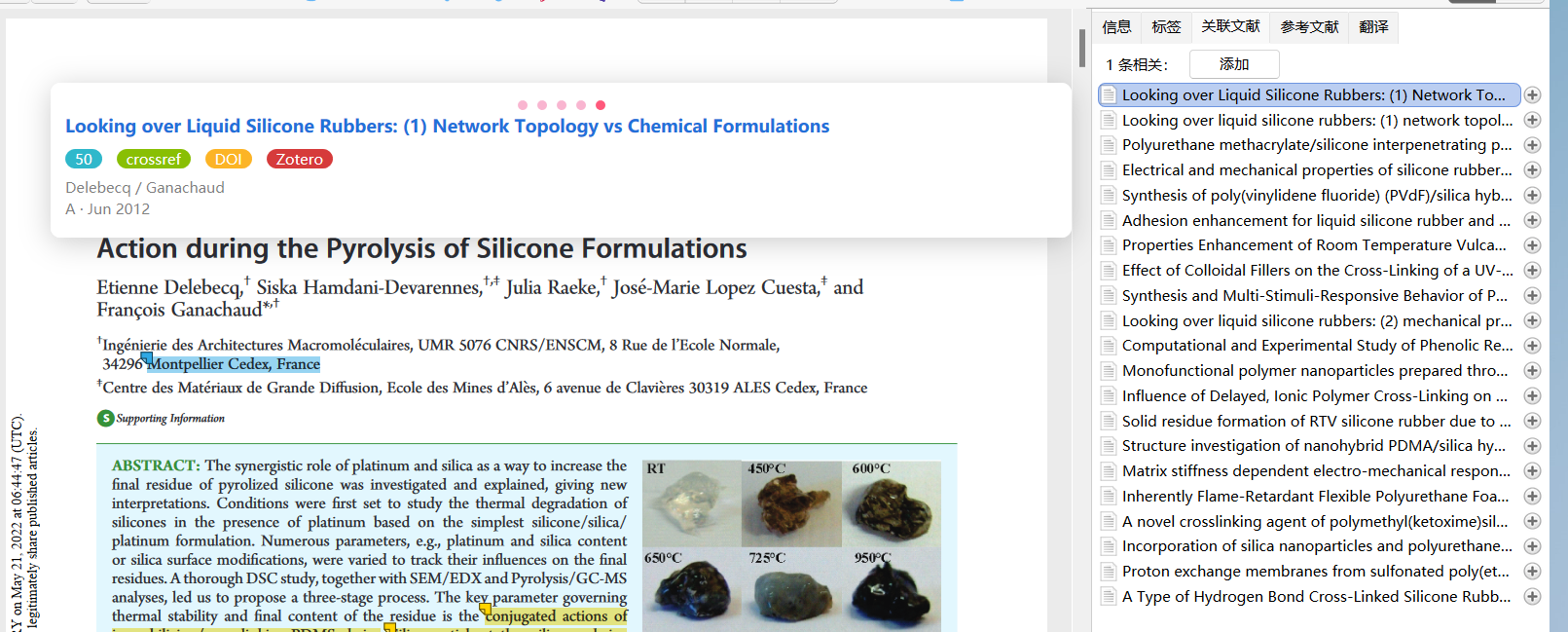Select row 'Adhesion enhancement for liquid silicone rubber and ...'

[x=1309, y=221]
